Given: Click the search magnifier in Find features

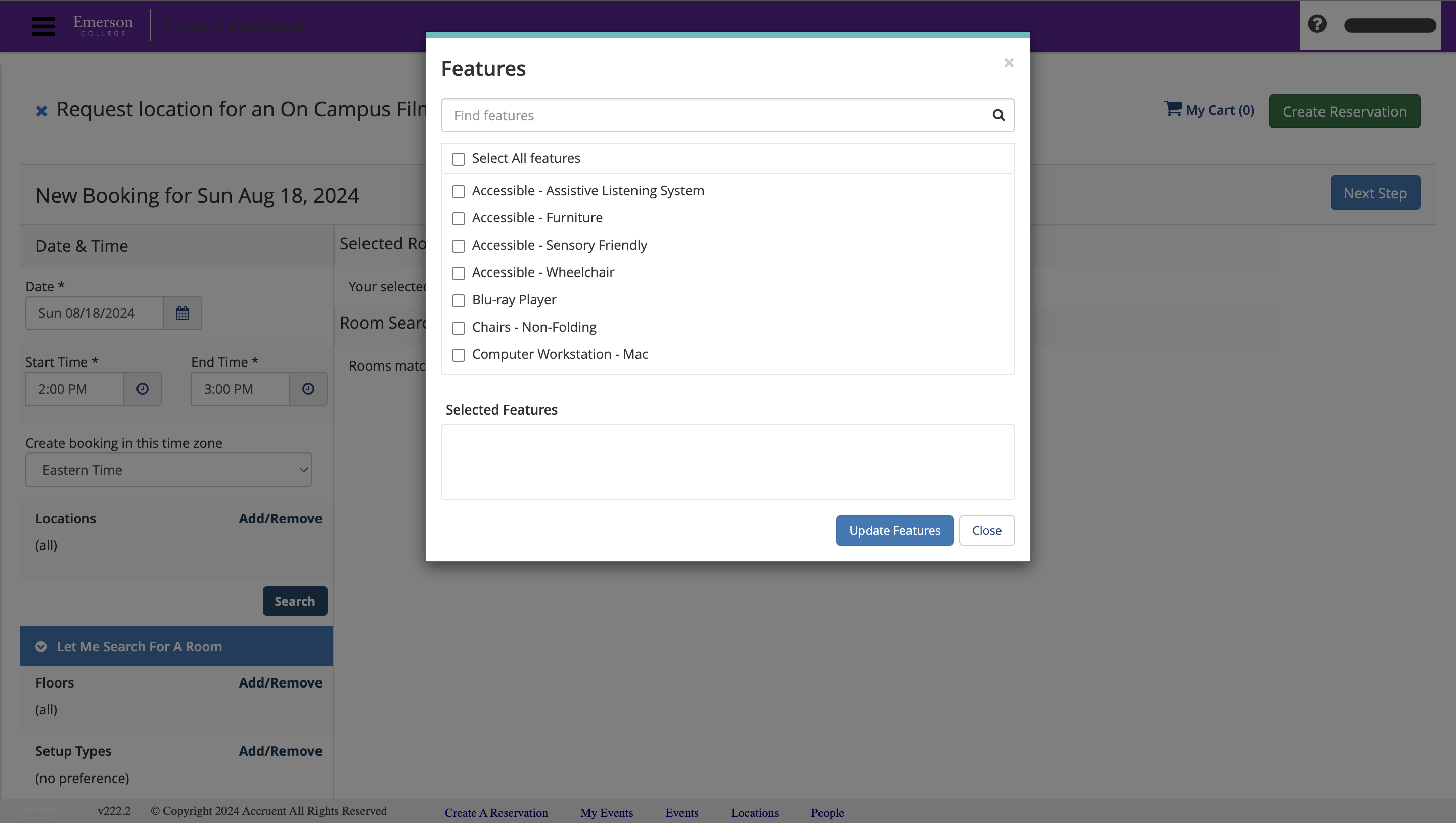Looking at the screenshot, I should click(x=999, y=115).
